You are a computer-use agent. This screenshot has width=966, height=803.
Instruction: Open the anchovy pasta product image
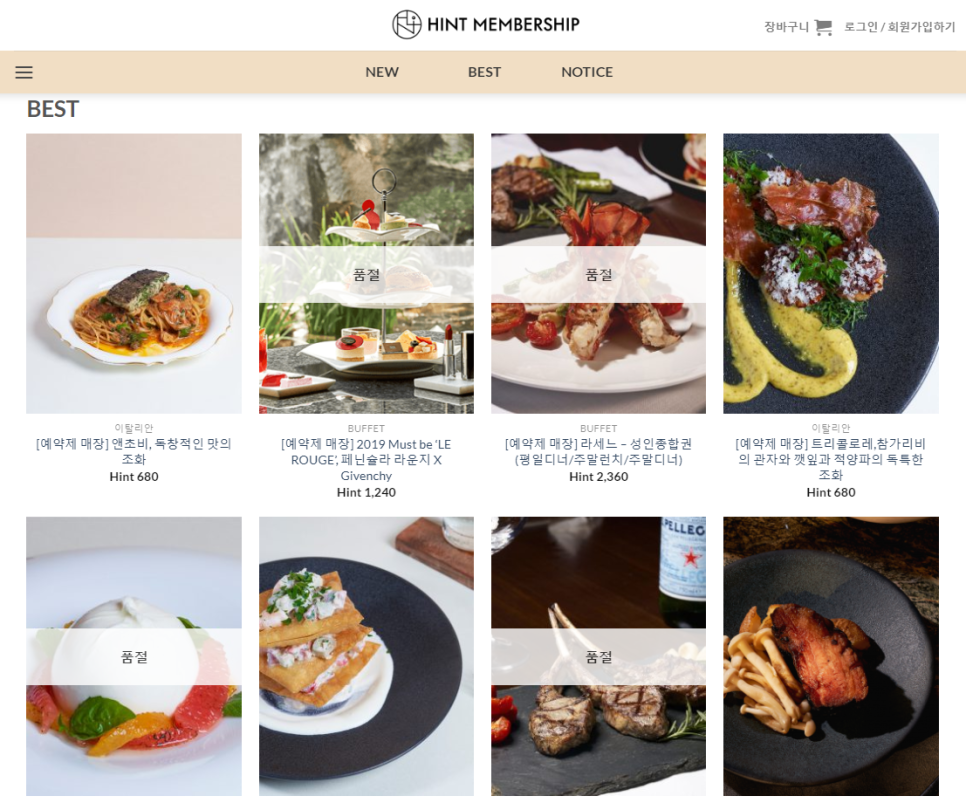(134, 274)
